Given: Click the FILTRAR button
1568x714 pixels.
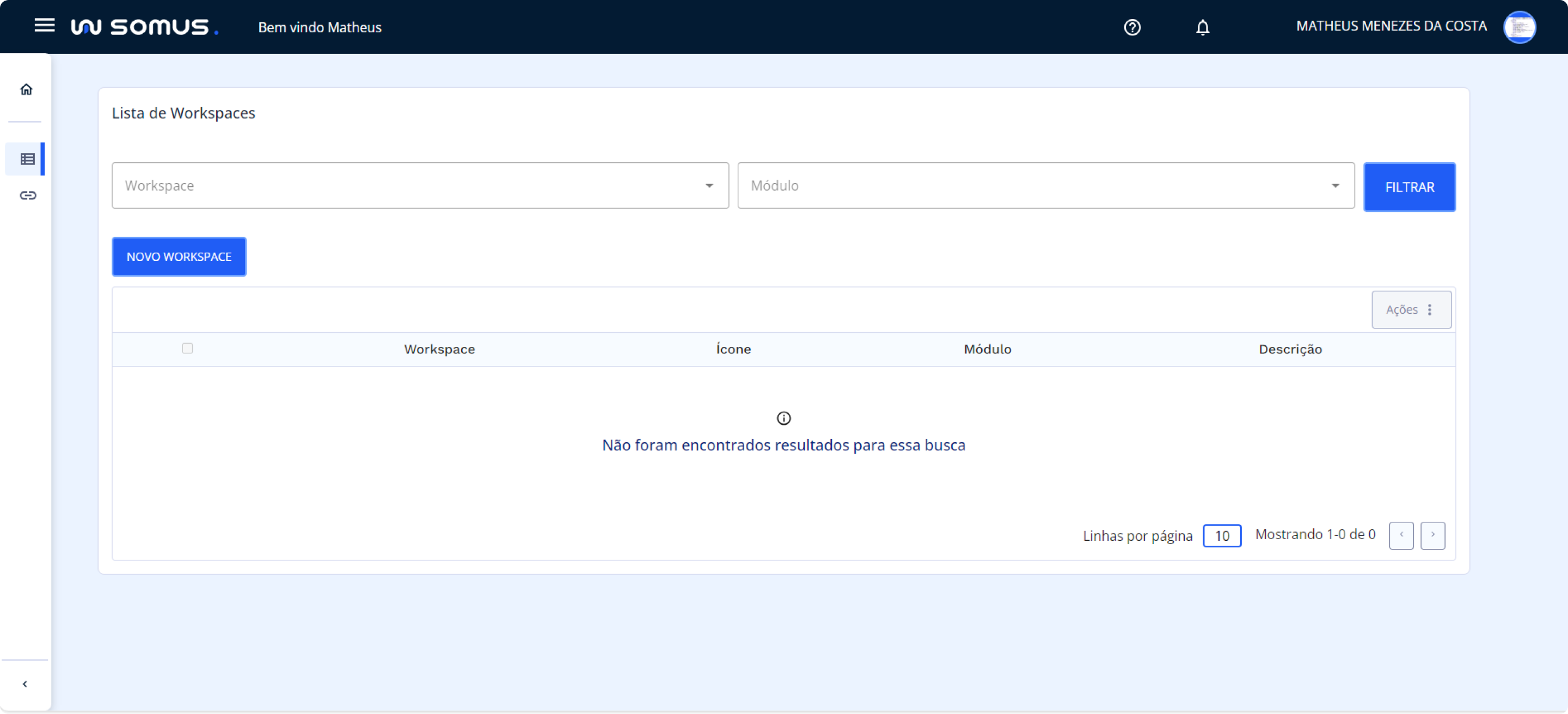Looking at the screenshot, I should [x=1409, y=187].
